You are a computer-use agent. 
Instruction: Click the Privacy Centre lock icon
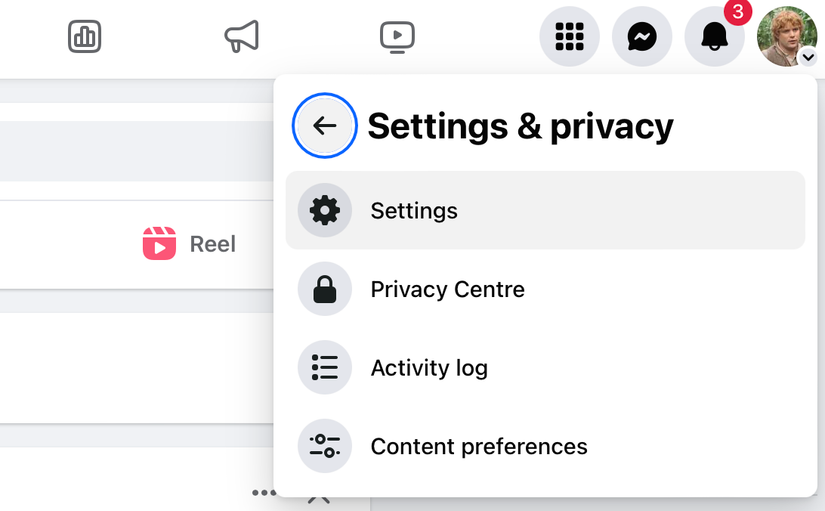[324, 289]
